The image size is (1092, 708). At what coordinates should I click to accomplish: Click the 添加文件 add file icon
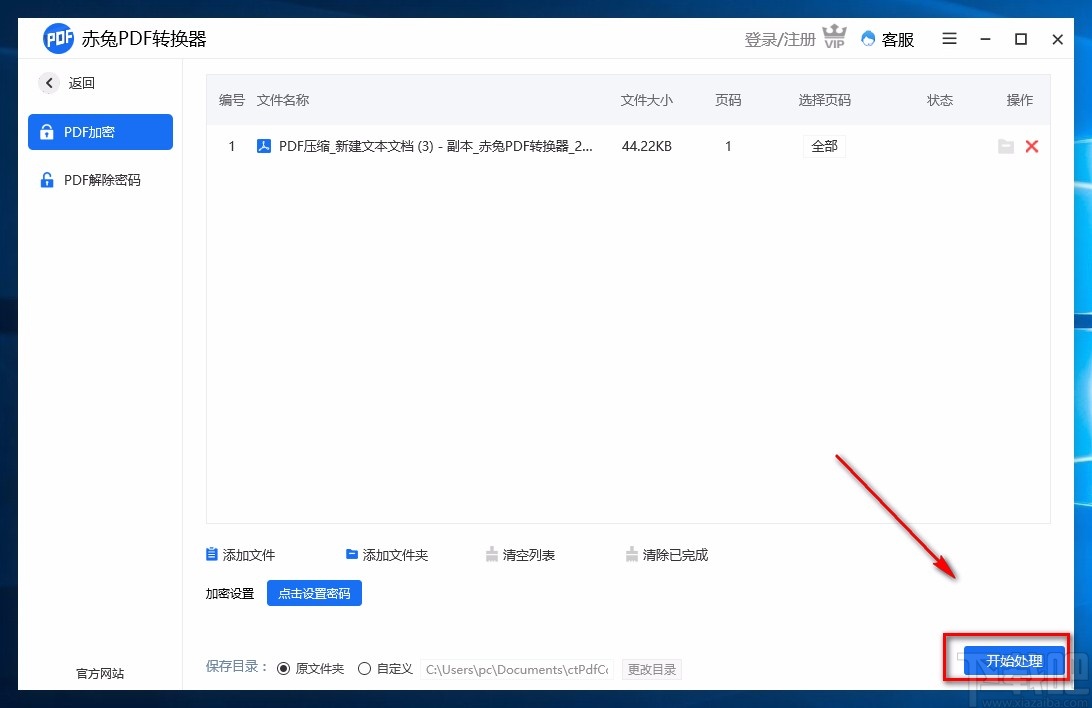[211, 554]
